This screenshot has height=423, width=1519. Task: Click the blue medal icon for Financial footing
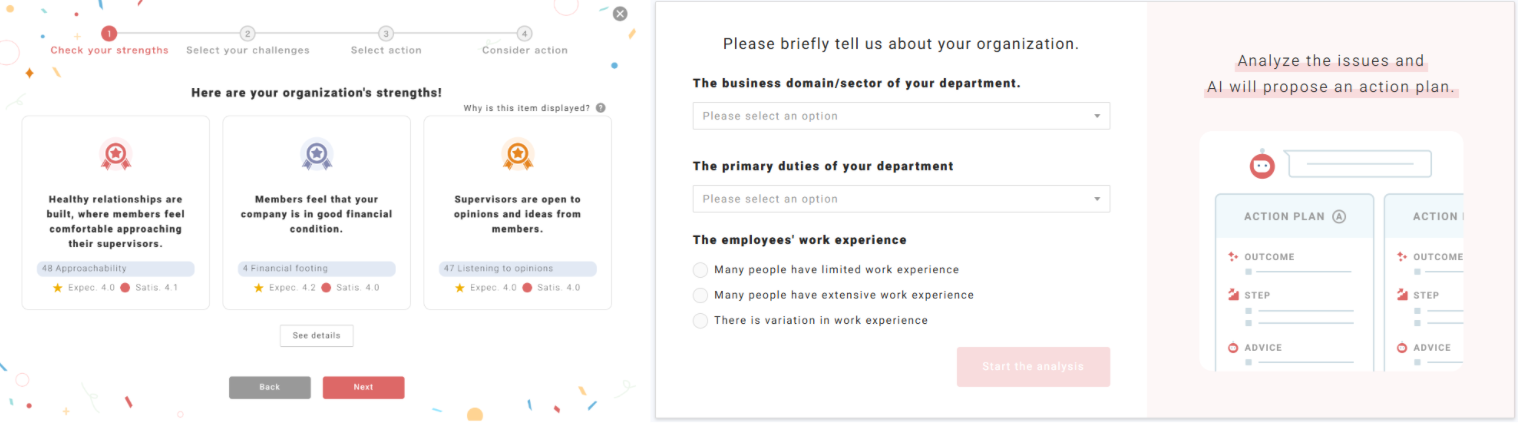pos(316,155)
